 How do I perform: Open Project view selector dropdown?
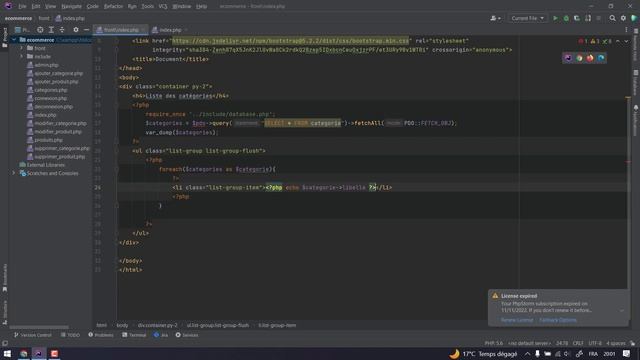pos(22,30)
